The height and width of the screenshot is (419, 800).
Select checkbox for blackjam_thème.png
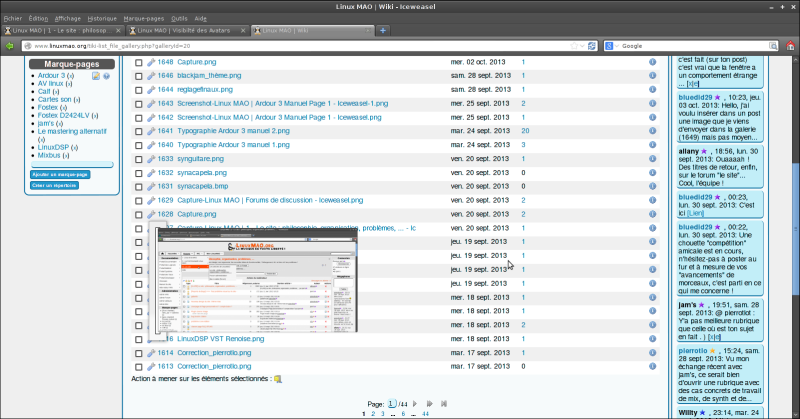[138, 76]
